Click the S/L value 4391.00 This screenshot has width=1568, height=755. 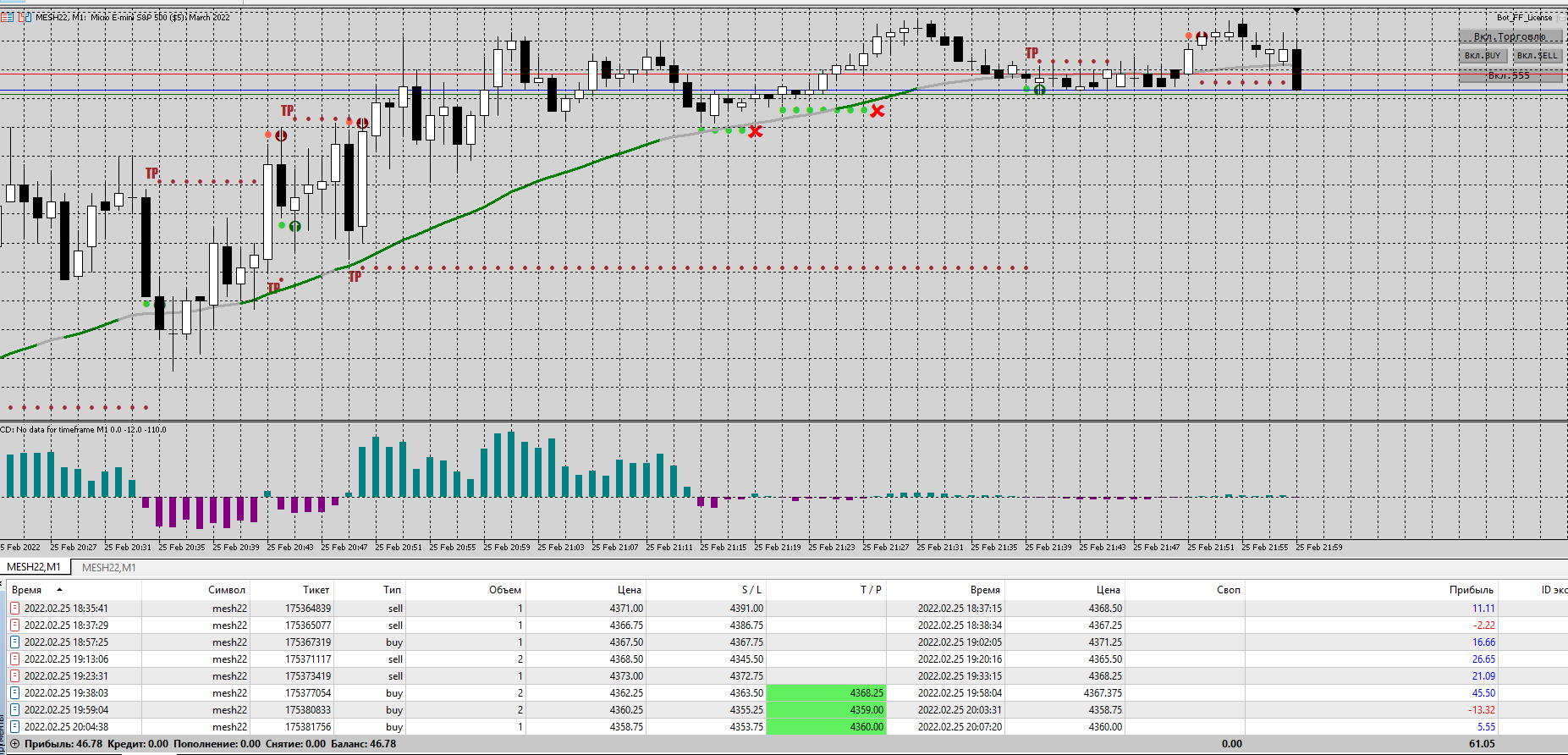(x=746, y=609)
